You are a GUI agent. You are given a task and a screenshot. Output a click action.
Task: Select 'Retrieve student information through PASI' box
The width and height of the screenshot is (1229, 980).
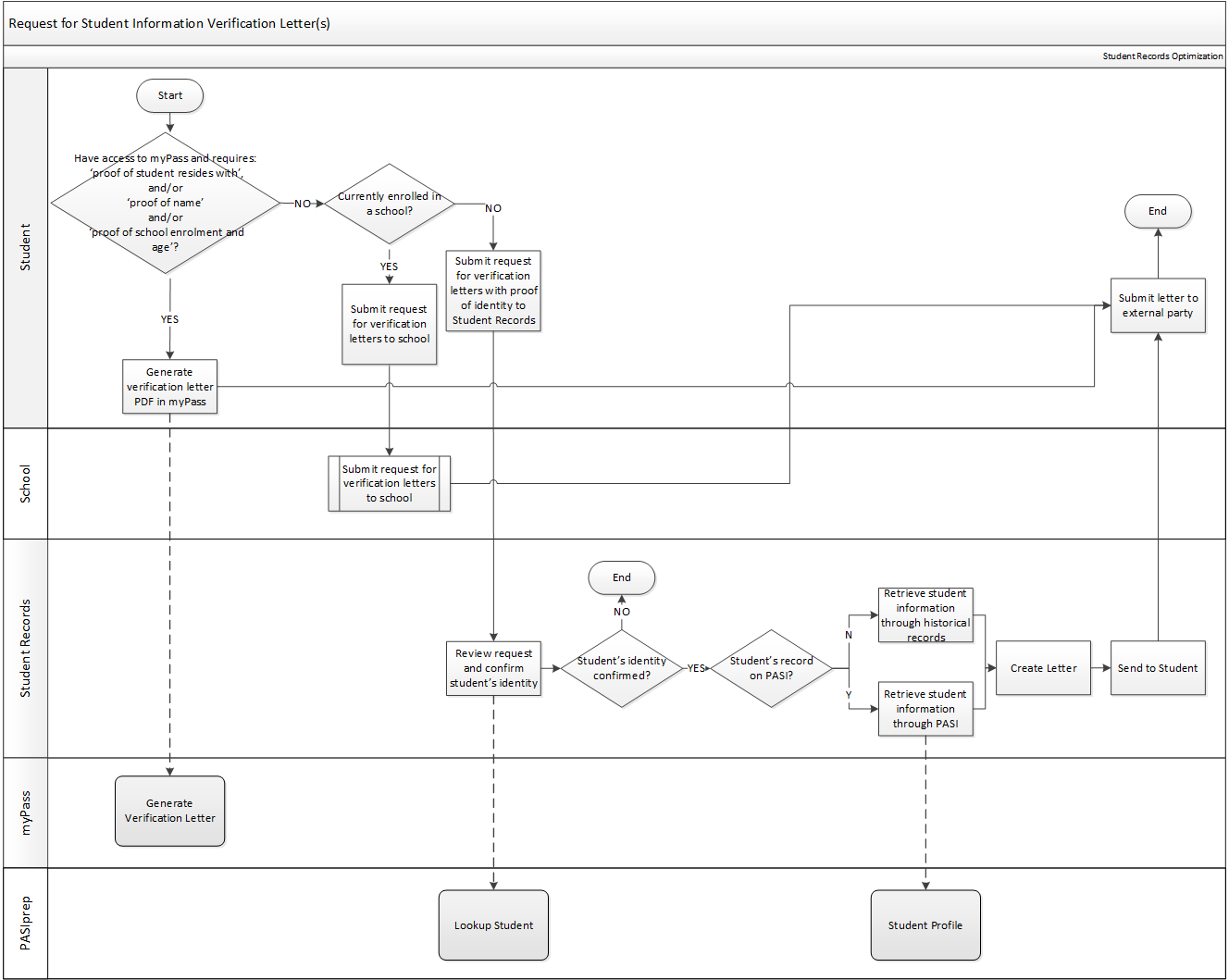click(925, 709)
